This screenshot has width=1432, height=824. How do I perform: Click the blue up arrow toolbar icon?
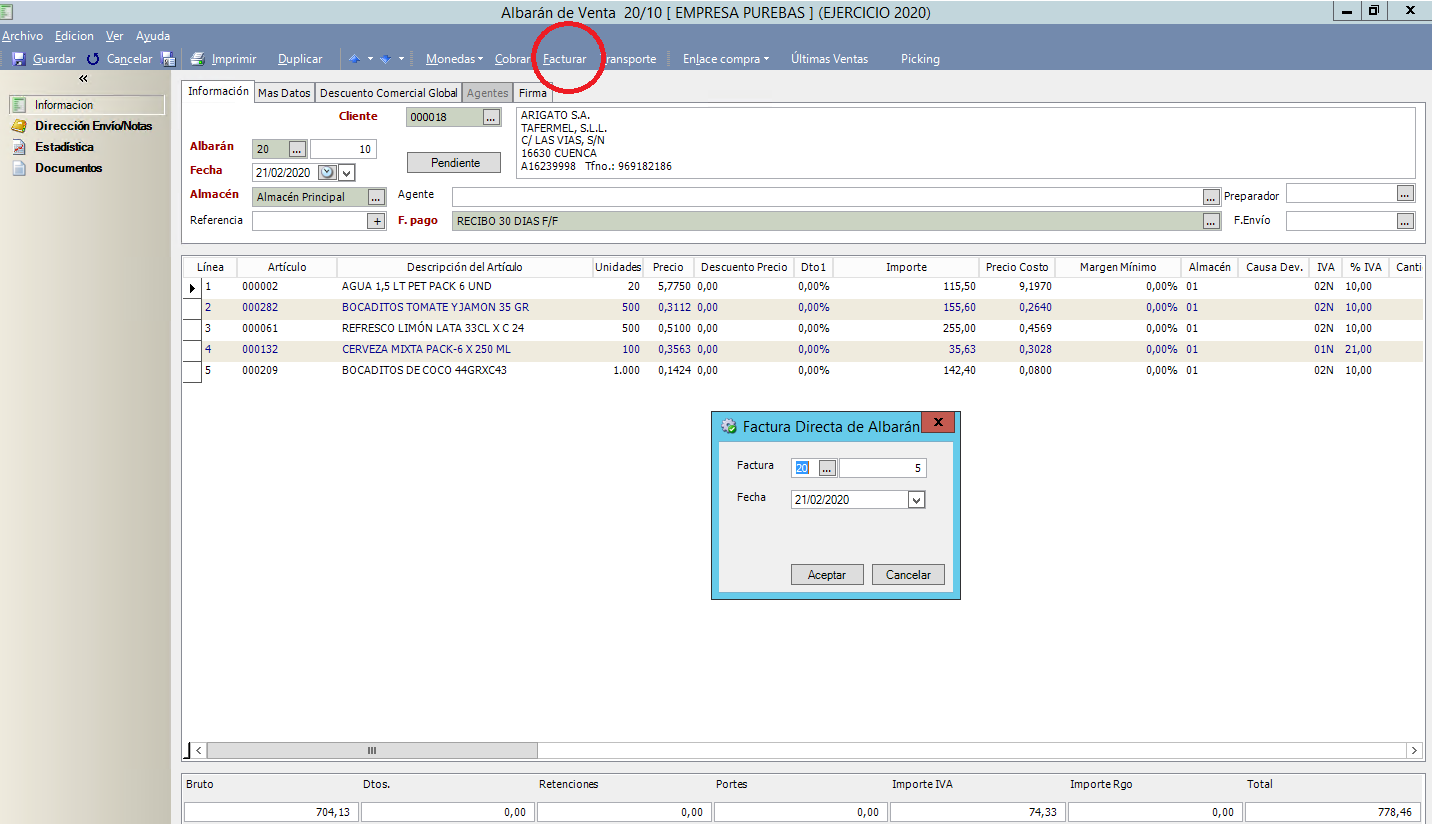[354, 59]
